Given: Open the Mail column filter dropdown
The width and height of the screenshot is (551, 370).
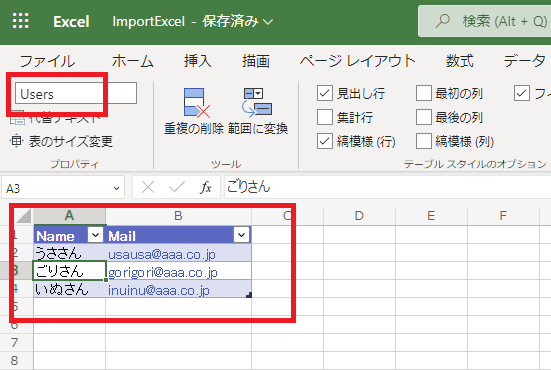Looking at the screenshot, I should tap(241, 235).
